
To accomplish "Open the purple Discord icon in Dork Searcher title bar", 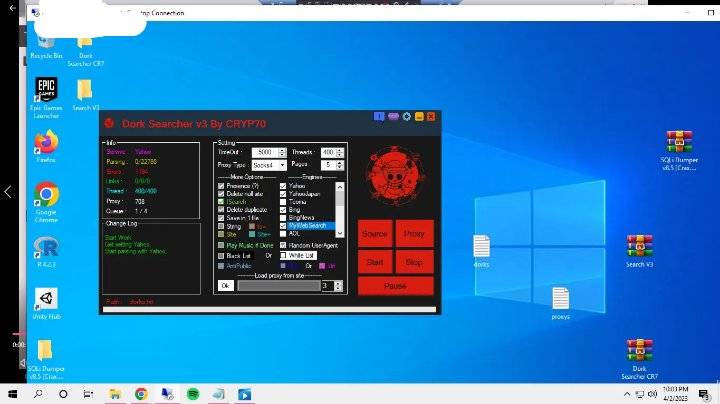I will click(x=393, y=117).
